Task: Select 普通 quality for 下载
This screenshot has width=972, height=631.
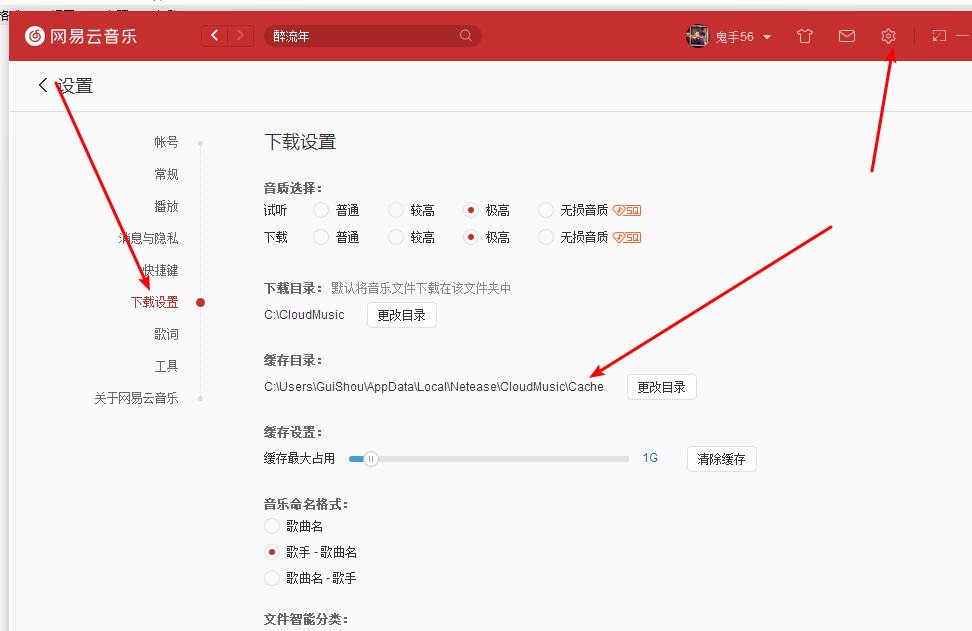Action: pos(321,237)
